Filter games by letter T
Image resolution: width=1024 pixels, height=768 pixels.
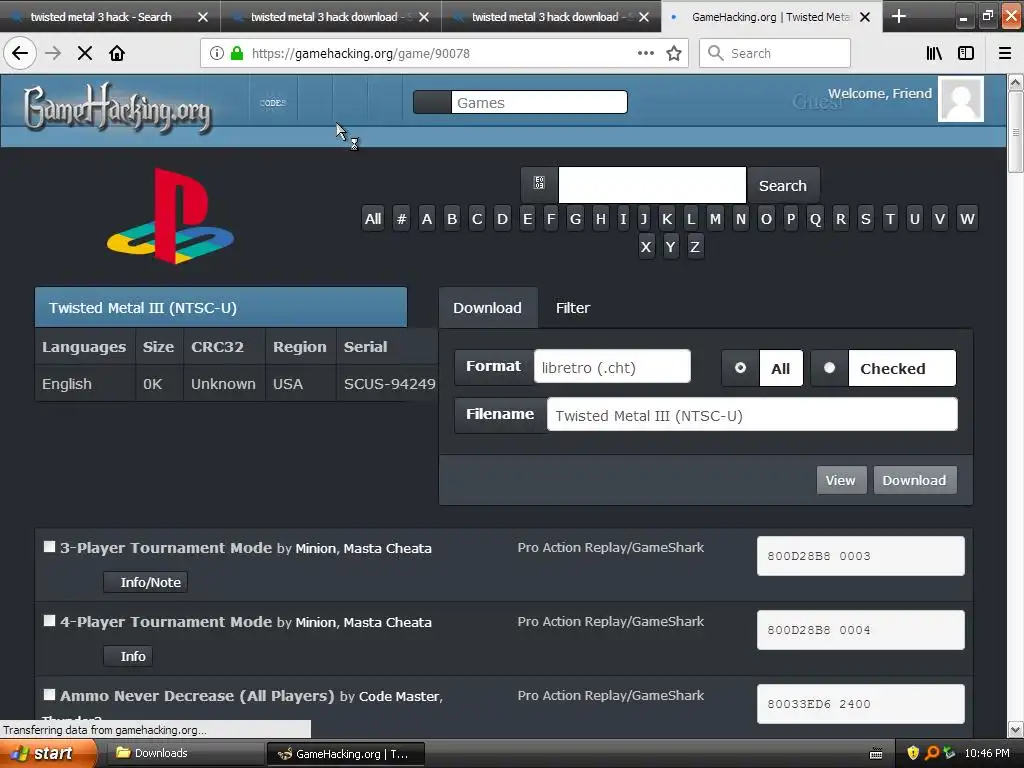889,219
